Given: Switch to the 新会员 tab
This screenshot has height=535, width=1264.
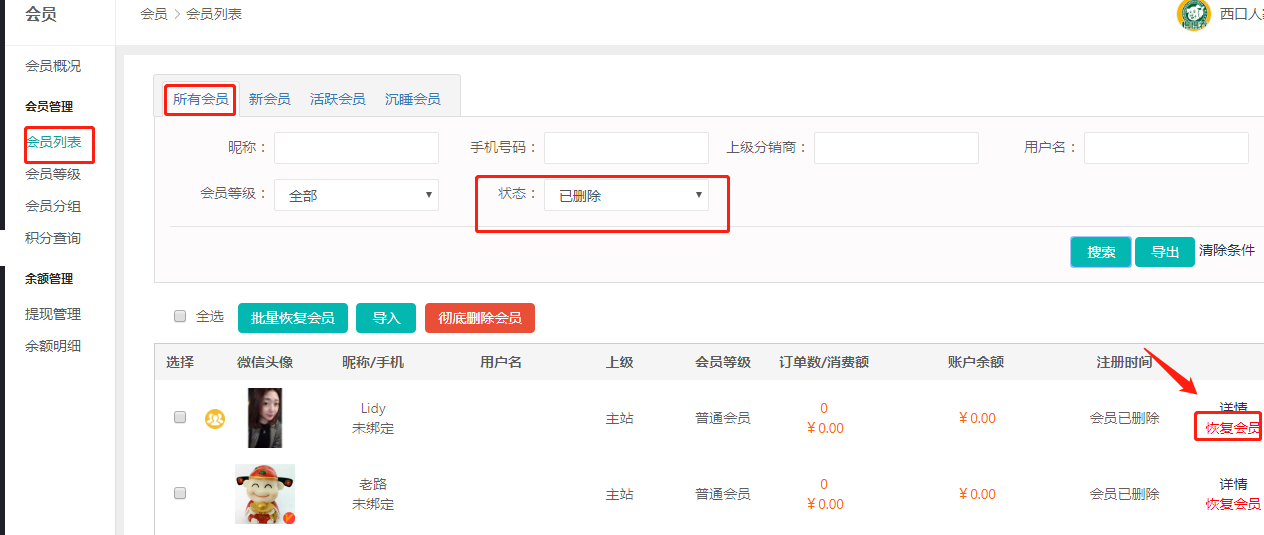Looking at the screenshot, I should click(x=269, y=99).
